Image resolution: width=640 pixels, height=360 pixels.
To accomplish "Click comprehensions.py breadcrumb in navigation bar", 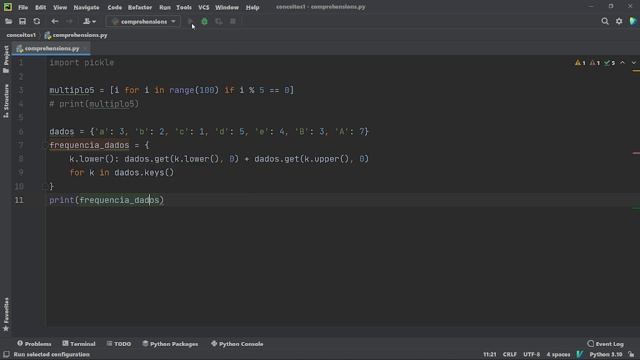I will 76,35.
